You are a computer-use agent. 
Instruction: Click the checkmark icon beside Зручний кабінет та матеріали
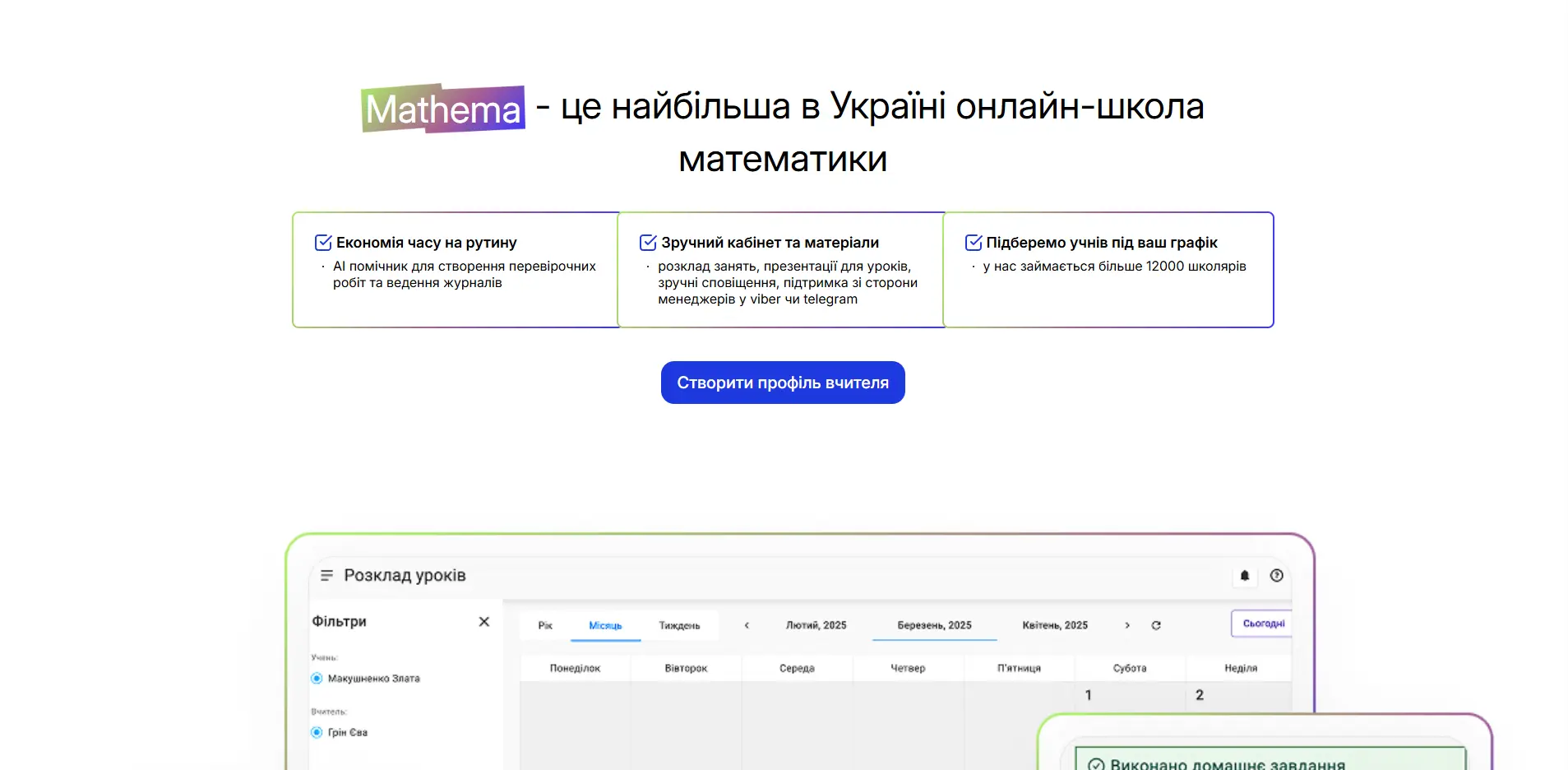646,241
